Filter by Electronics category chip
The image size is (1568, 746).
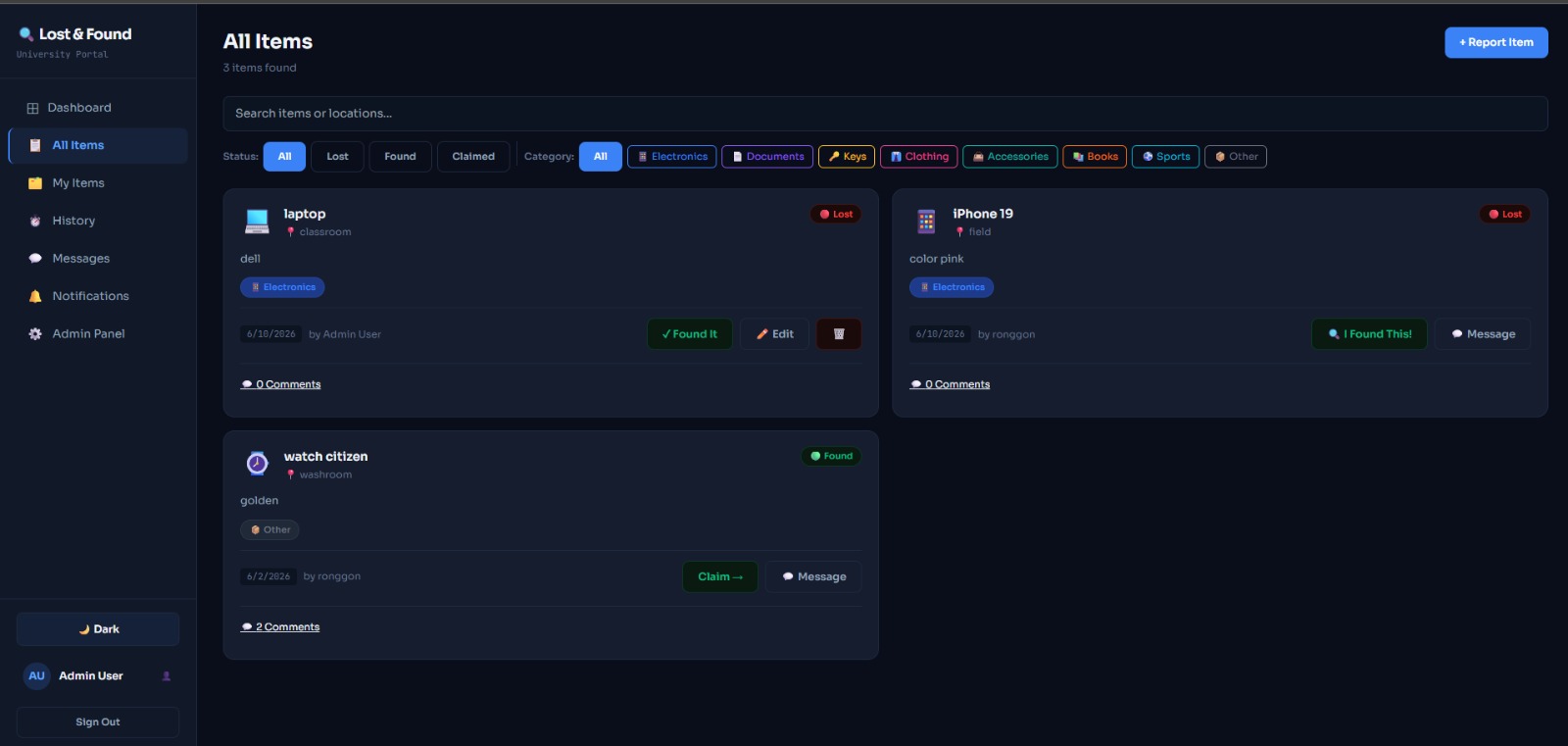[x=672, y=157]
